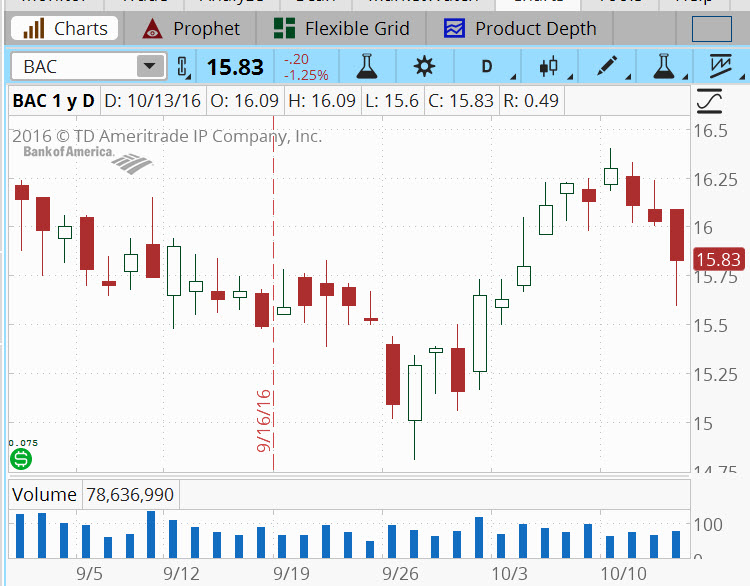Viewport: 750px width, 586px height.
Task: Click the 9/12 date axis label
Action: pos(181,574)
